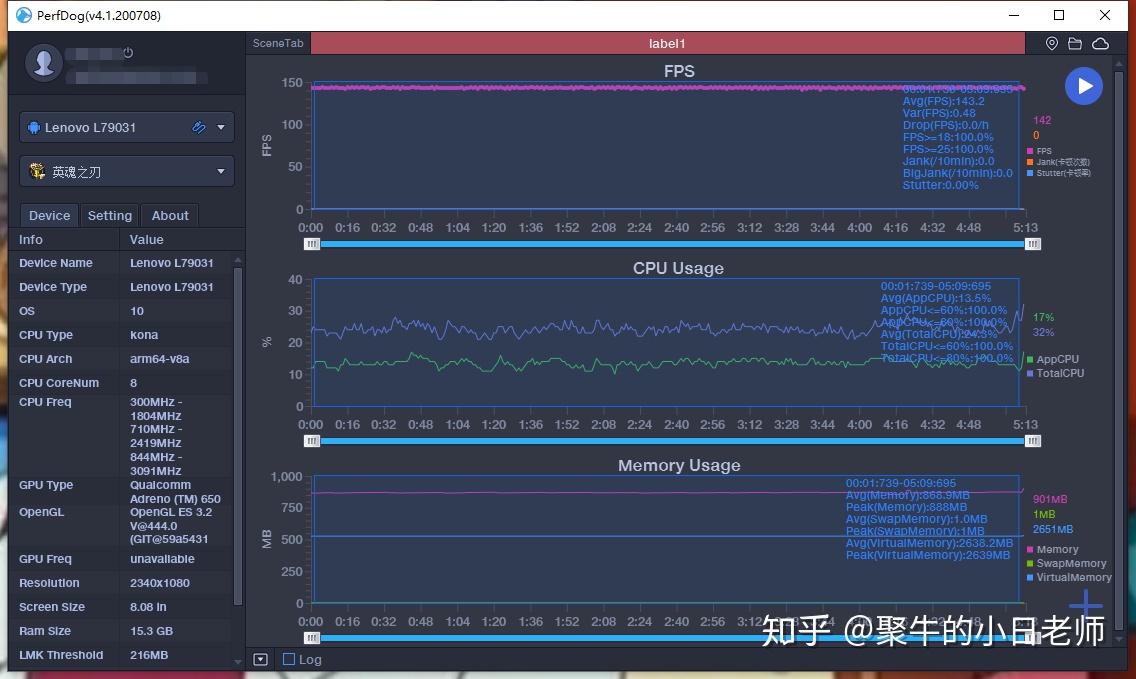Switch to the Setting tab

point(109,215)
